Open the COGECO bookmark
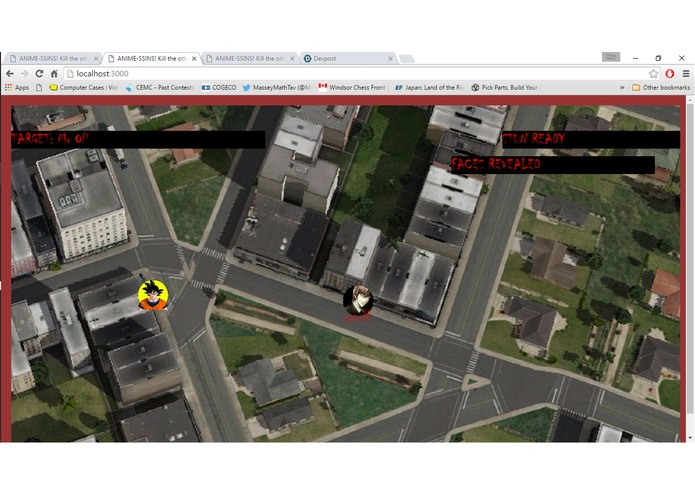Viewport: 695px width, 494px height. pos(219,88)
